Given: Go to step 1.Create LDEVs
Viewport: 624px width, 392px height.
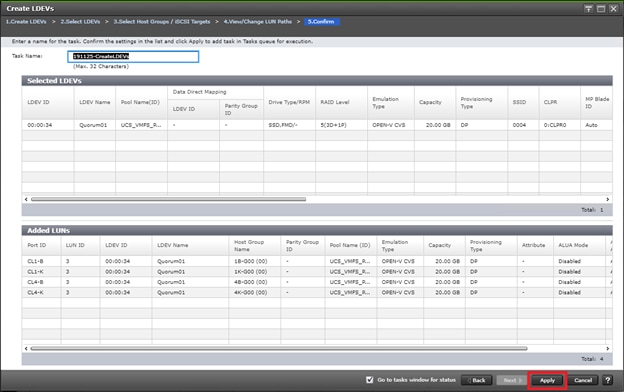Looking at the screenshot, I should [x=26, y=21].
